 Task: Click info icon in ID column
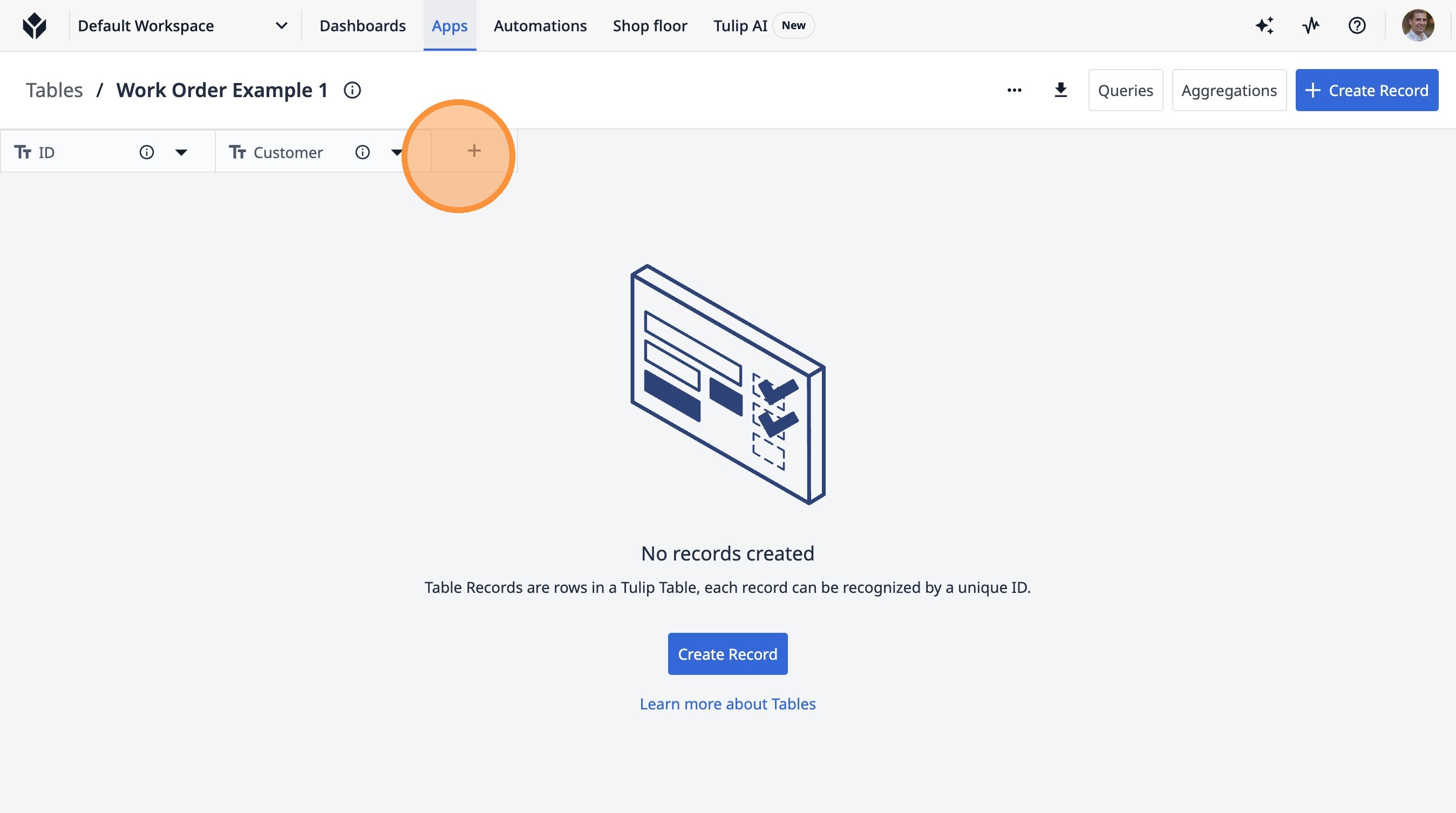(146, 153)
